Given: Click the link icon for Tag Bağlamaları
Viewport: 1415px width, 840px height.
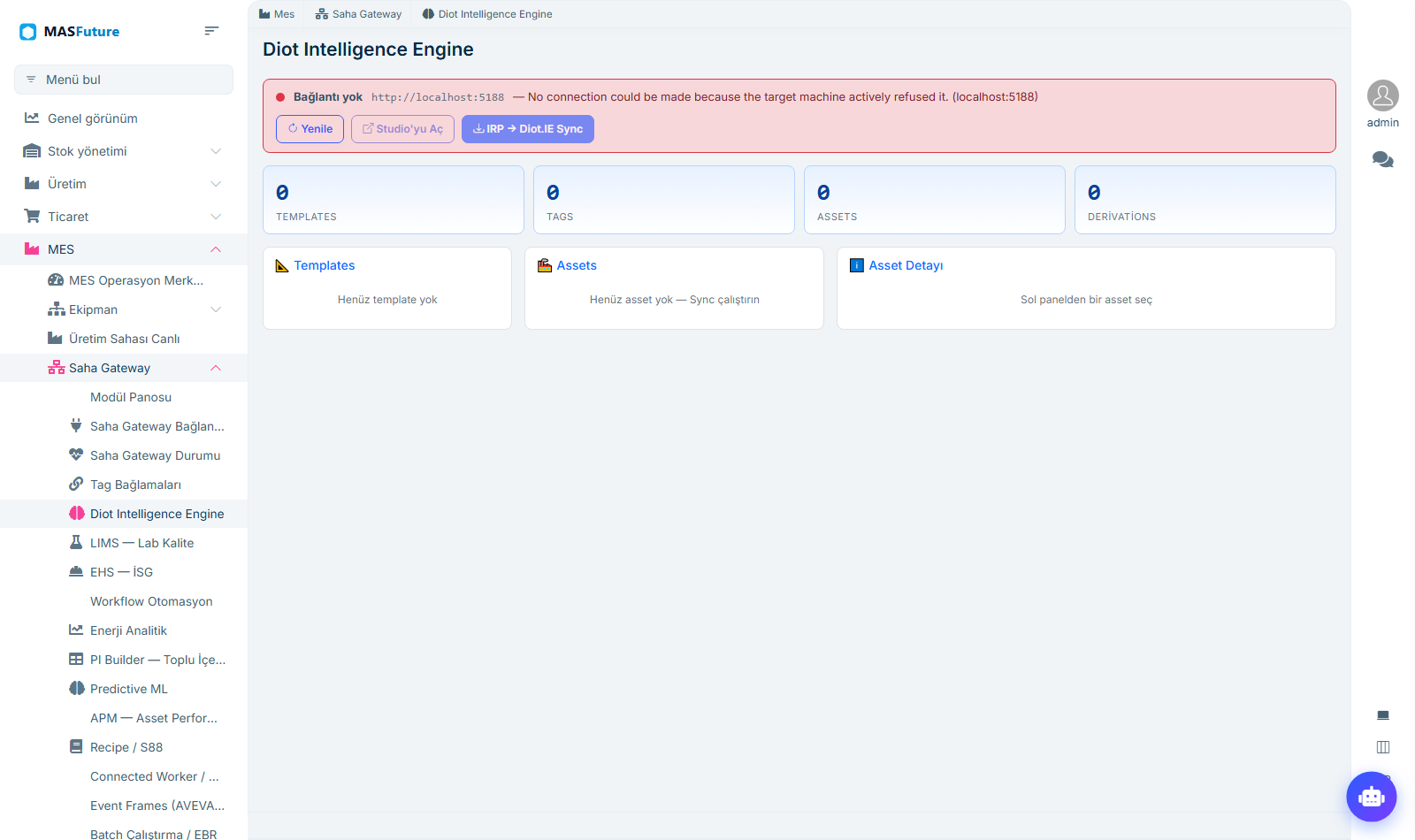Looking at the screenshot, I should pyautogui.click(x=76, y=484).
